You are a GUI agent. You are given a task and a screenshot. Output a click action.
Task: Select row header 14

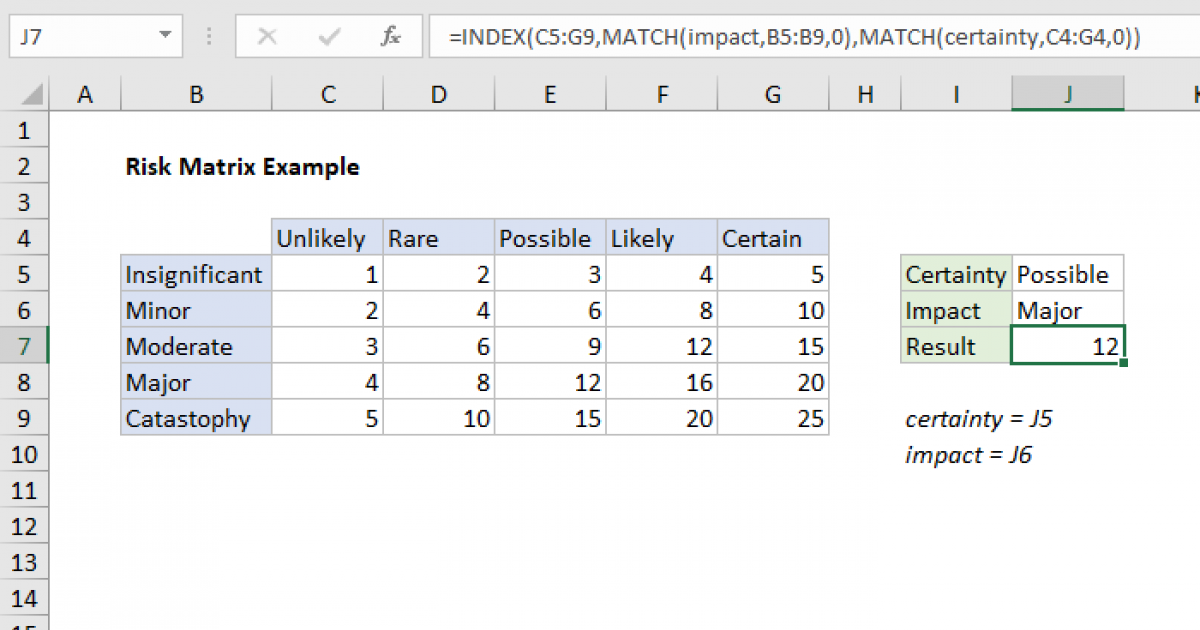click(24, 599)
